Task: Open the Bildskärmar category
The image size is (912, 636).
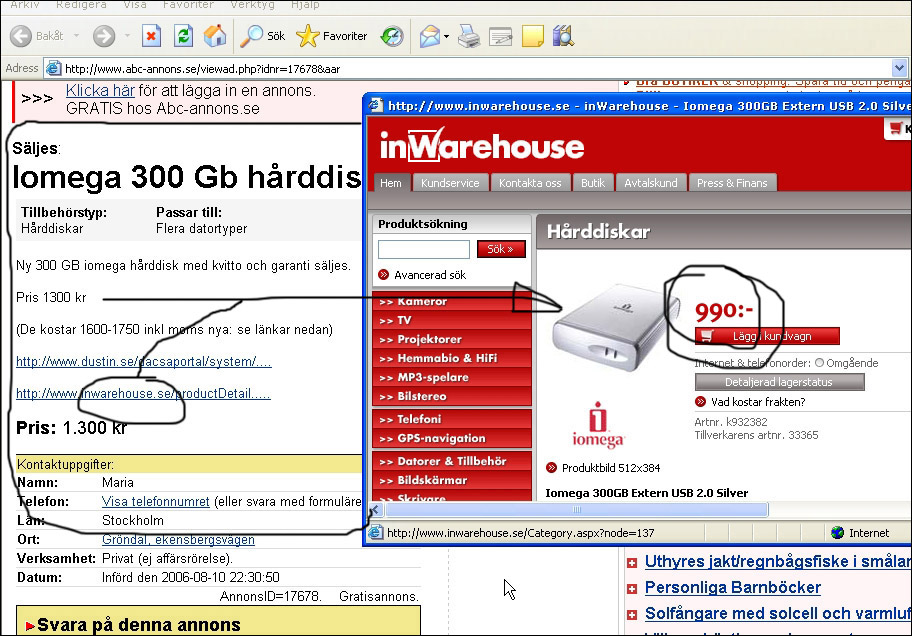Action: click(x=451, y=480)
